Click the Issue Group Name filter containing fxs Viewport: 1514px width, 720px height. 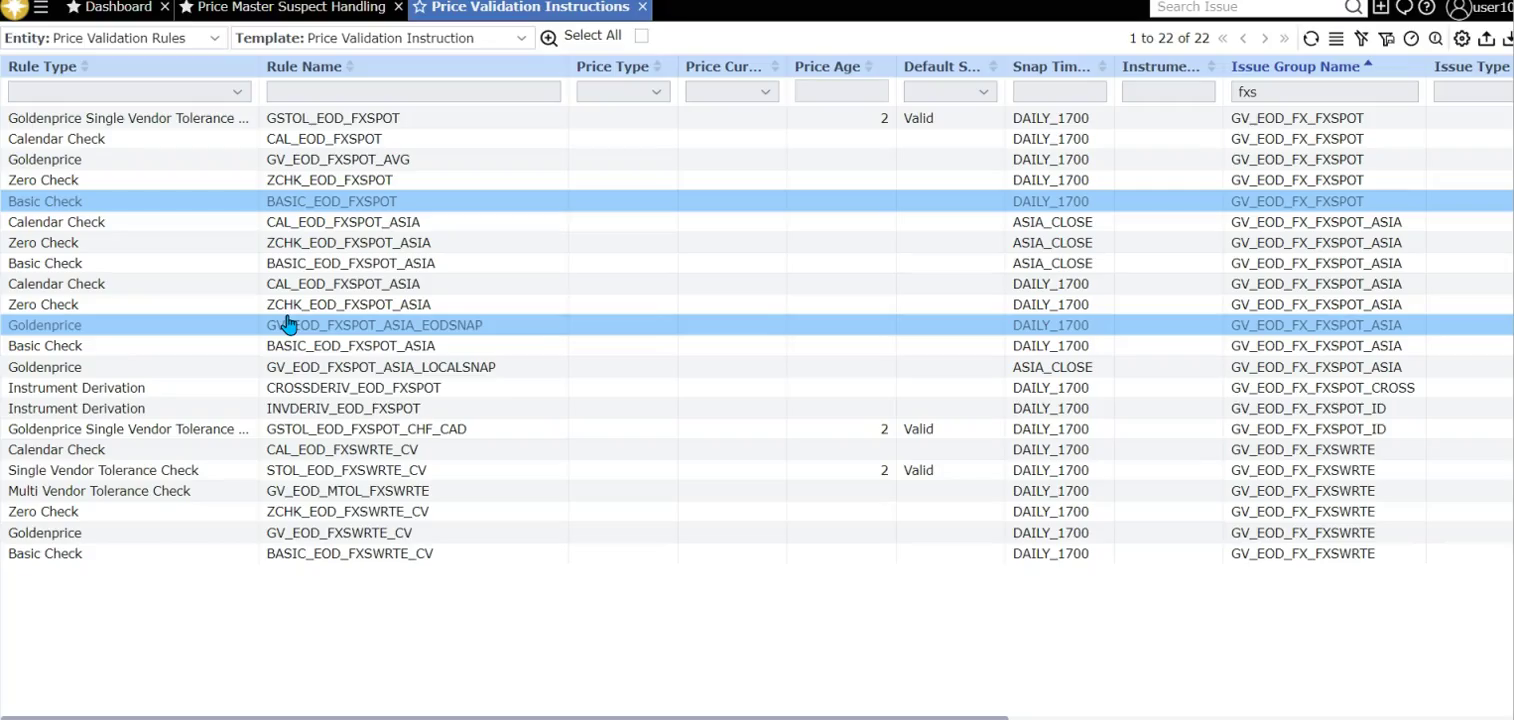pyautogui.click(x=1324, y=91)
